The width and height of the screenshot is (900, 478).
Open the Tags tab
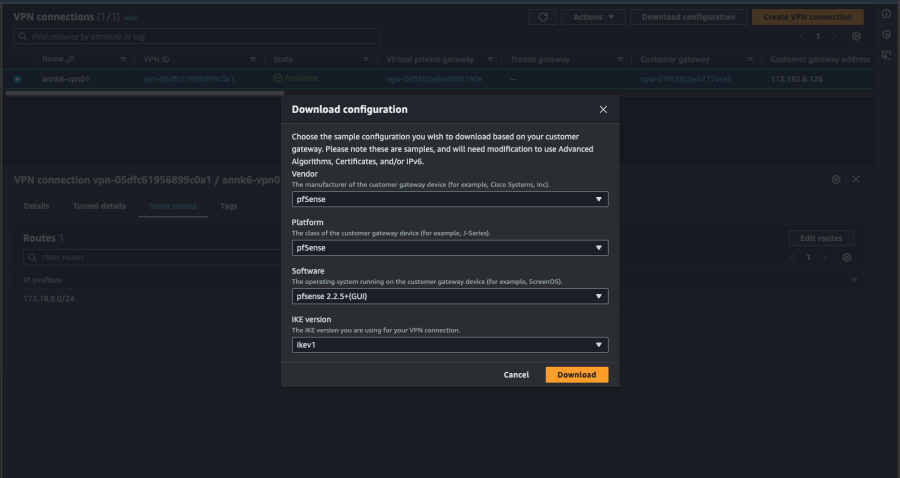point(228,206)
